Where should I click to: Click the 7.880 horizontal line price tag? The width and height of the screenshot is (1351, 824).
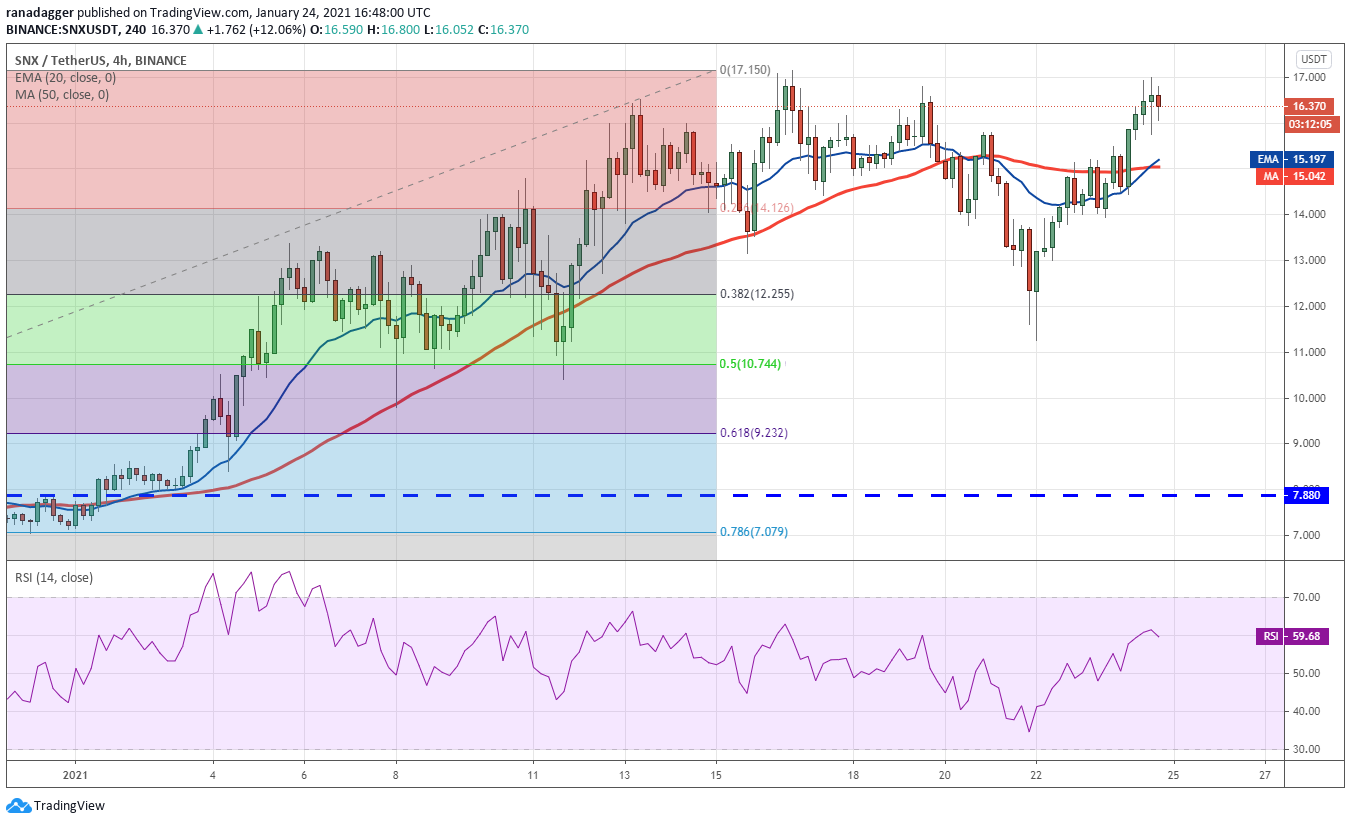(1308, 495)
